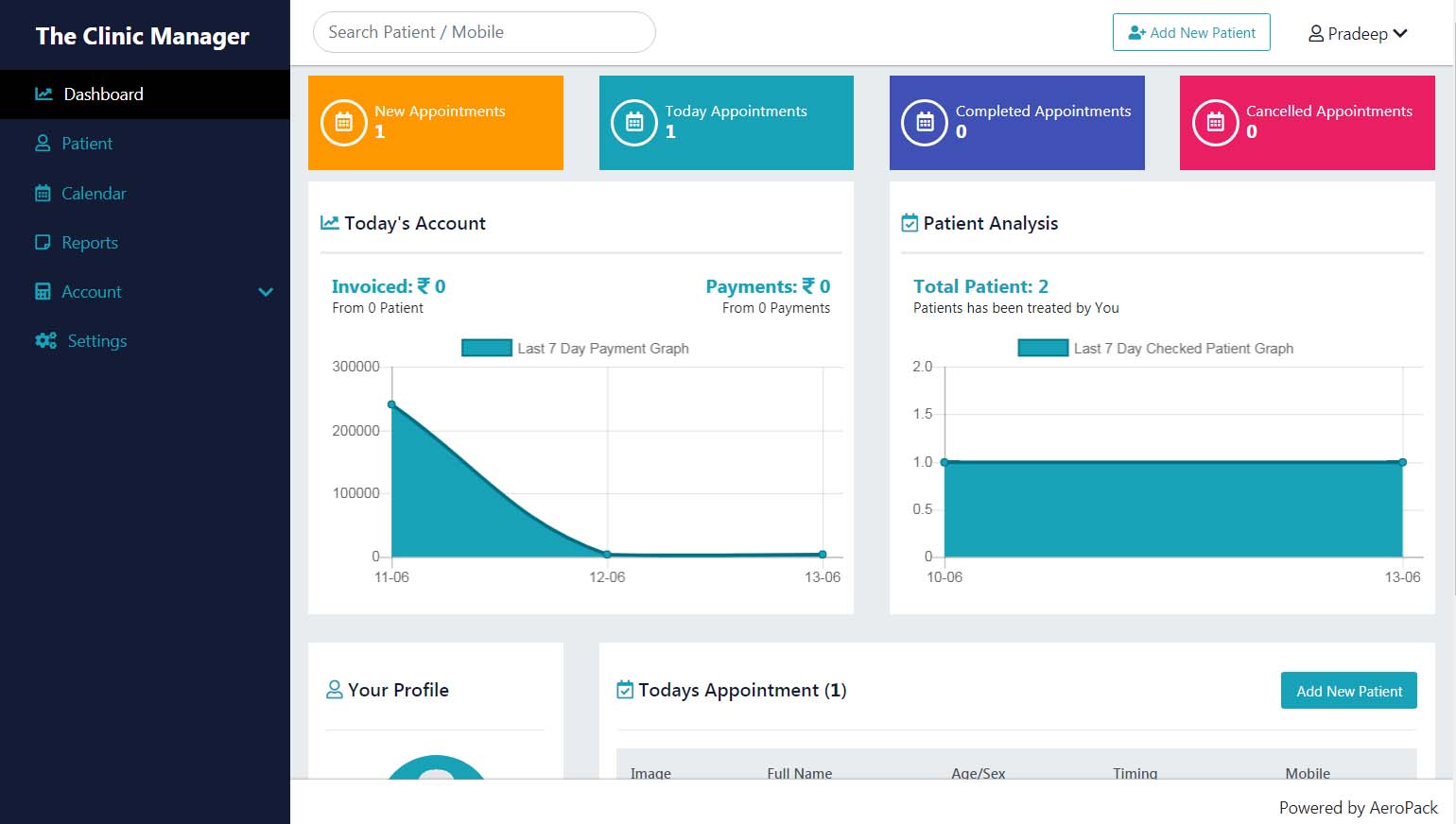Expand the Account submenu chevron
The height and width of the screenshot is (824, 1456).
click(x=266, y=292)
